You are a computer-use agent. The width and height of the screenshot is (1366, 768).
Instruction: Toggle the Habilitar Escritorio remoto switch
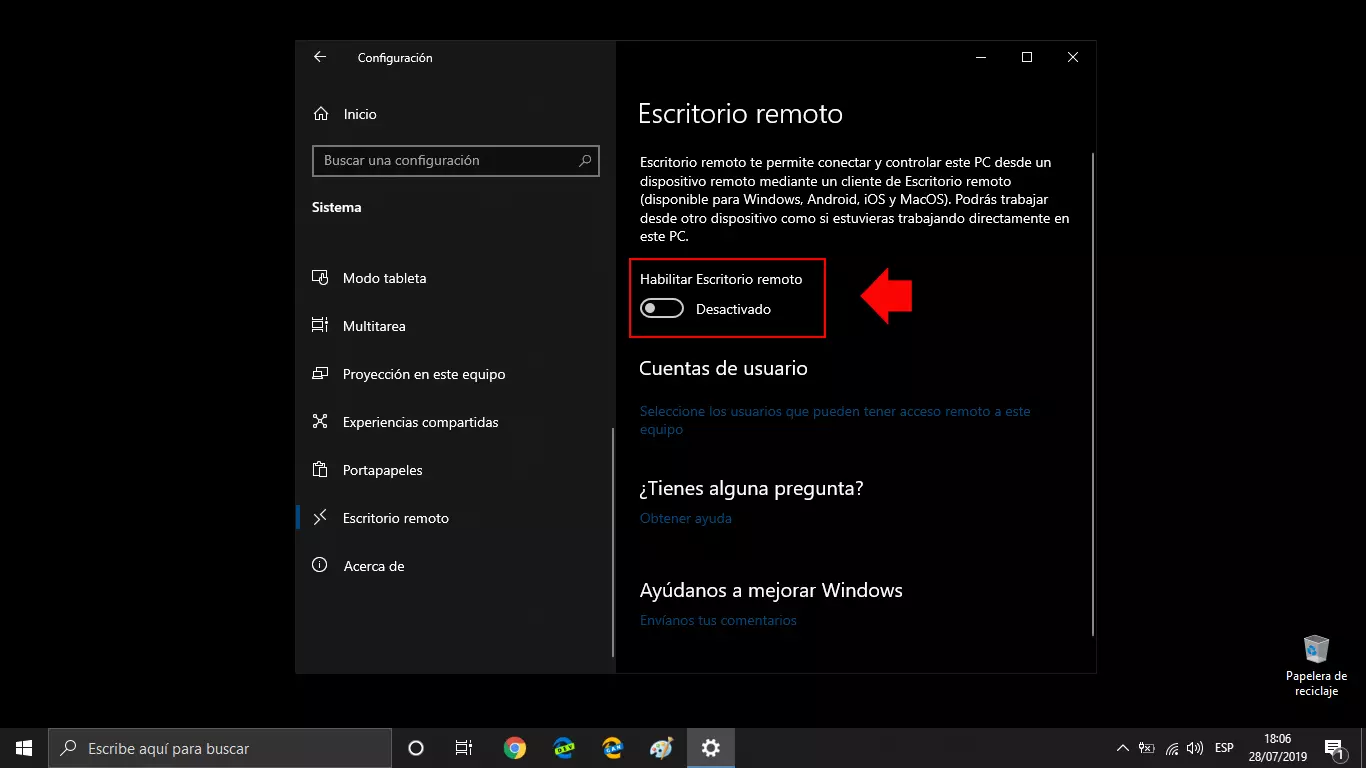point(662,309)
